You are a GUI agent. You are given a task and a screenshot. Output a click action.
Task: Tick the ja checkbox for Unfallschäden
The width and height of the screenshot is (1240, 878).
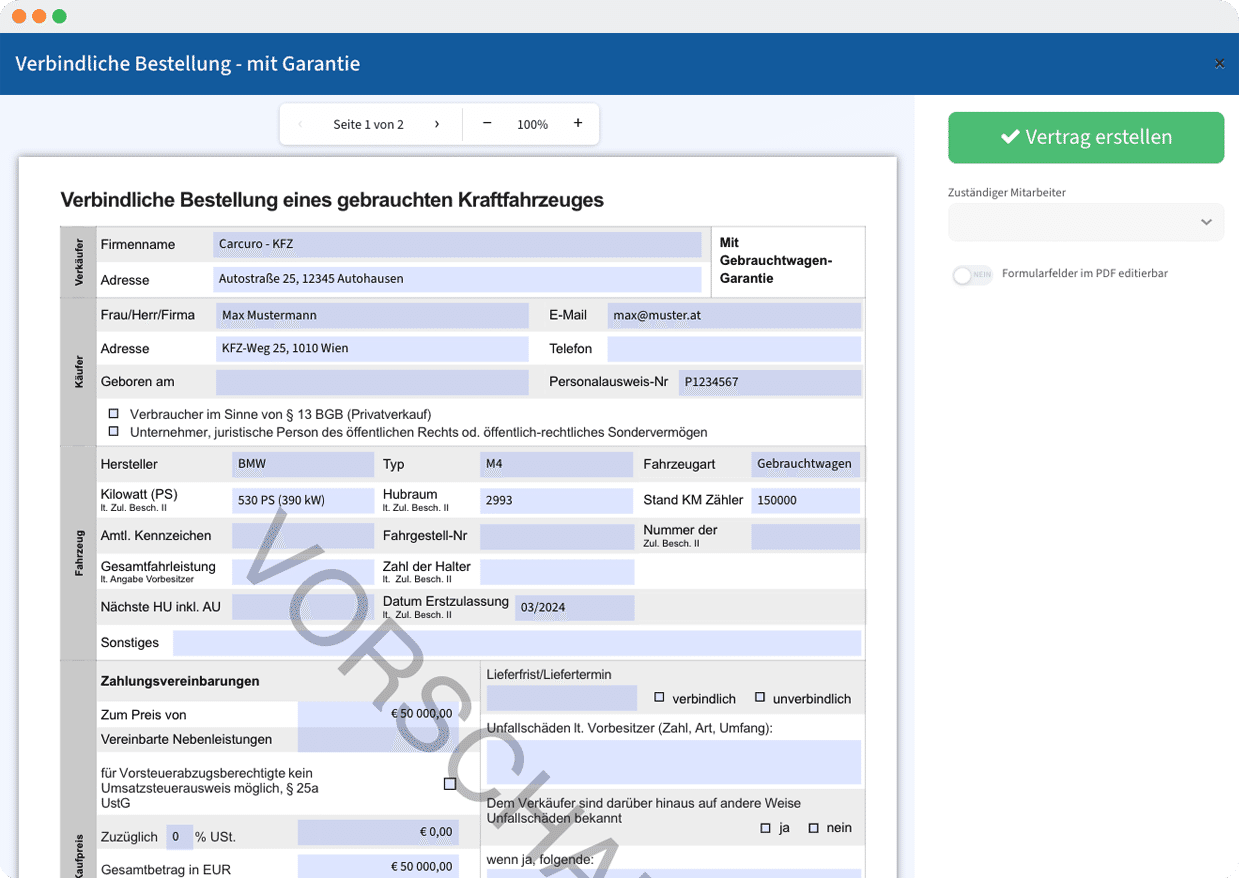coord(766,828)
